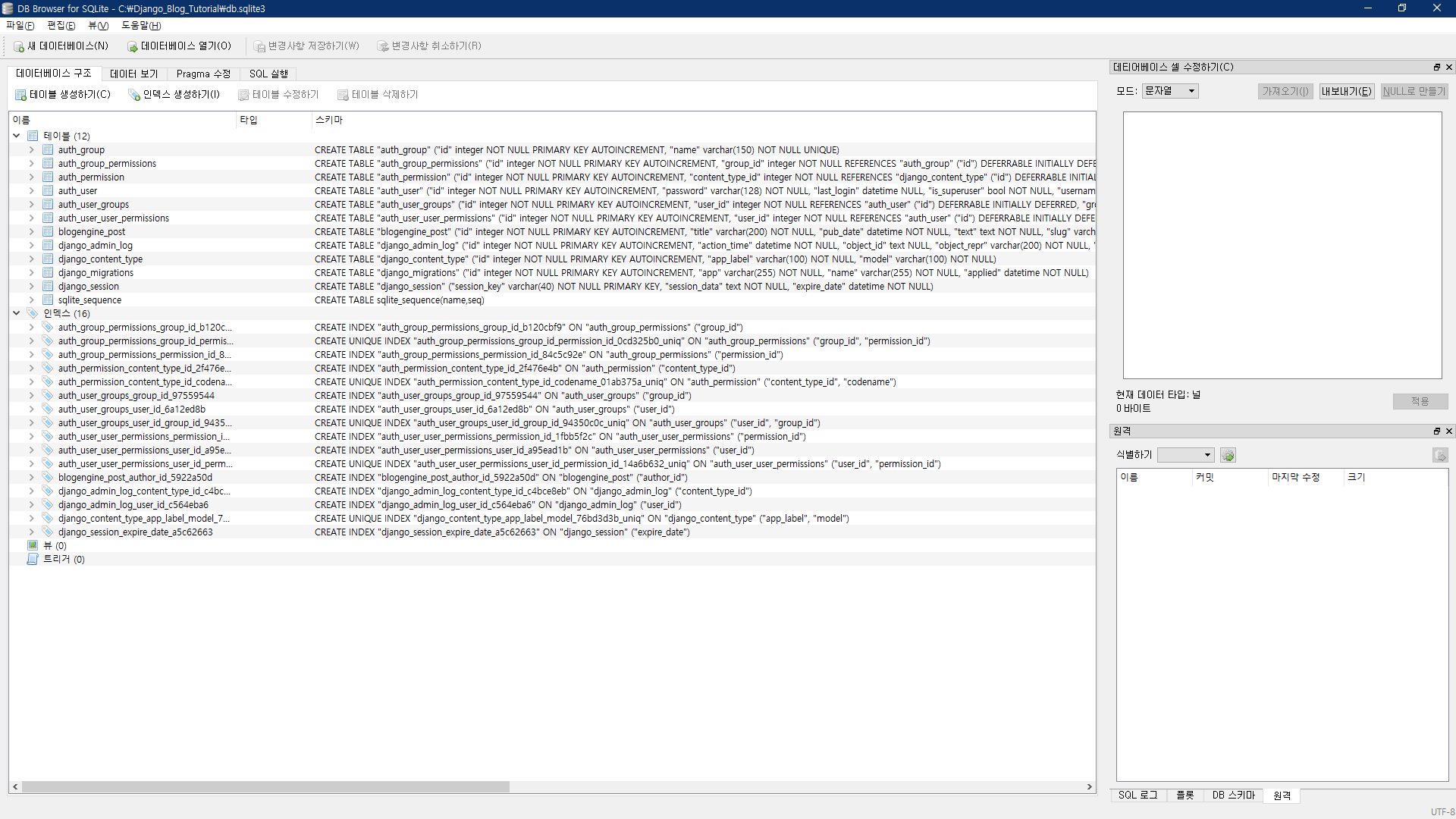Screen dimensions: 1456x819
Task: Collapse the 테이블 (12) tree node
Action: pos(16,136)
